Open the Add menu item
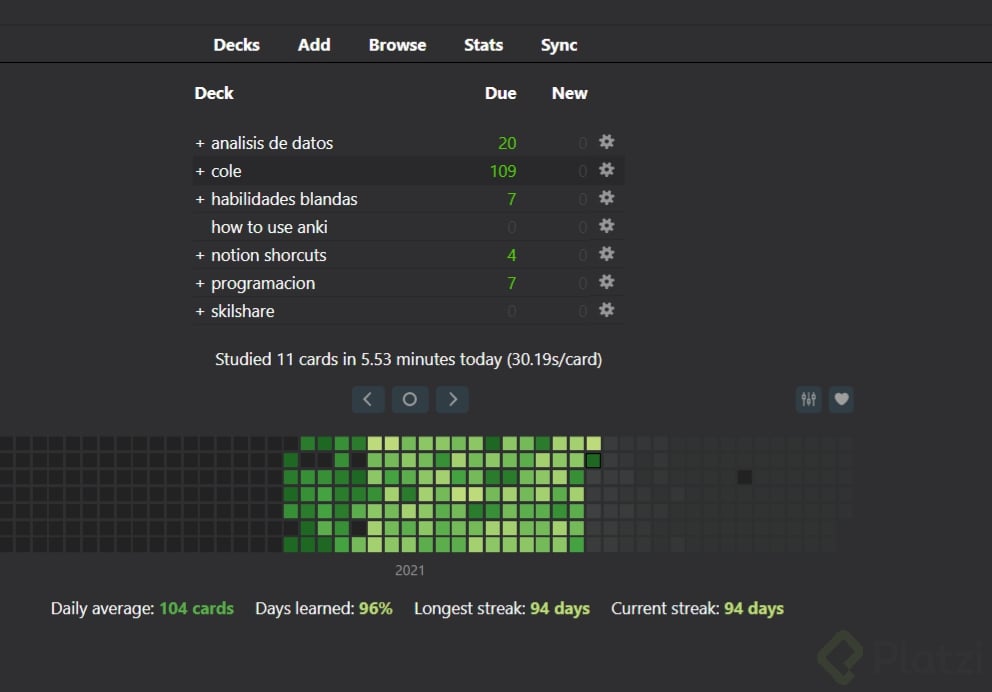The width and height of the screenshot is (992, 692). (314, 45)
